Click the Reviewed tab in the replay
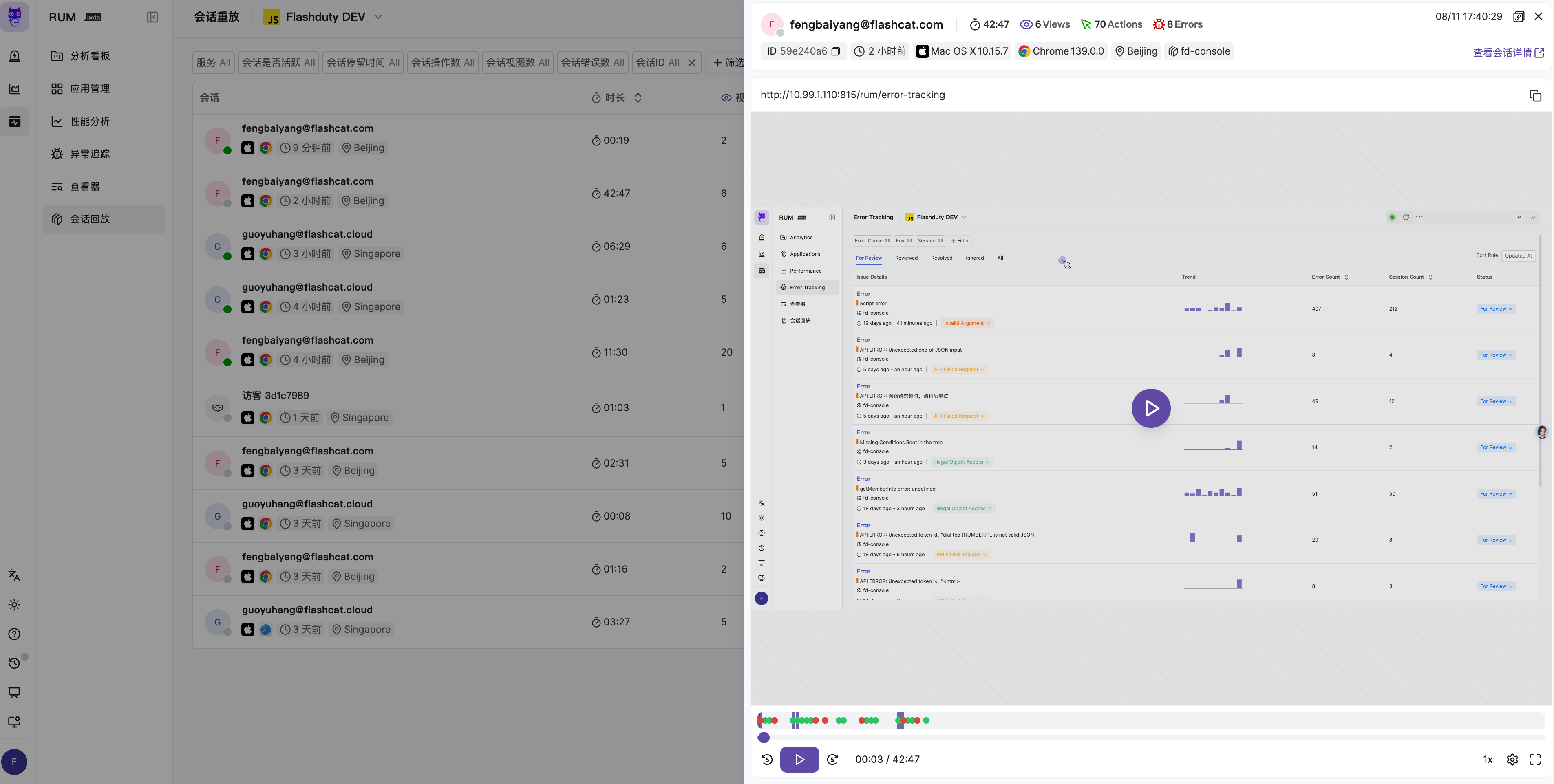 906,258
